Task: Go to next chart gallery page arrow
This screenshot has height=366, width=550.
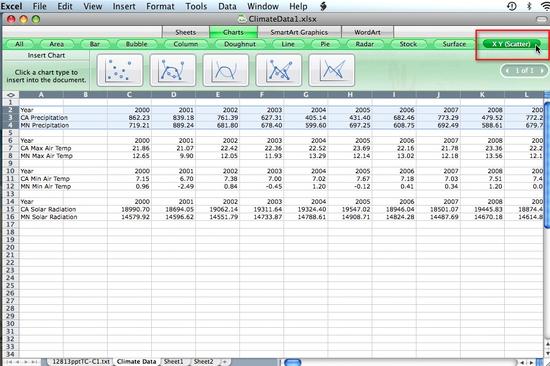Action: pos(542,71)
